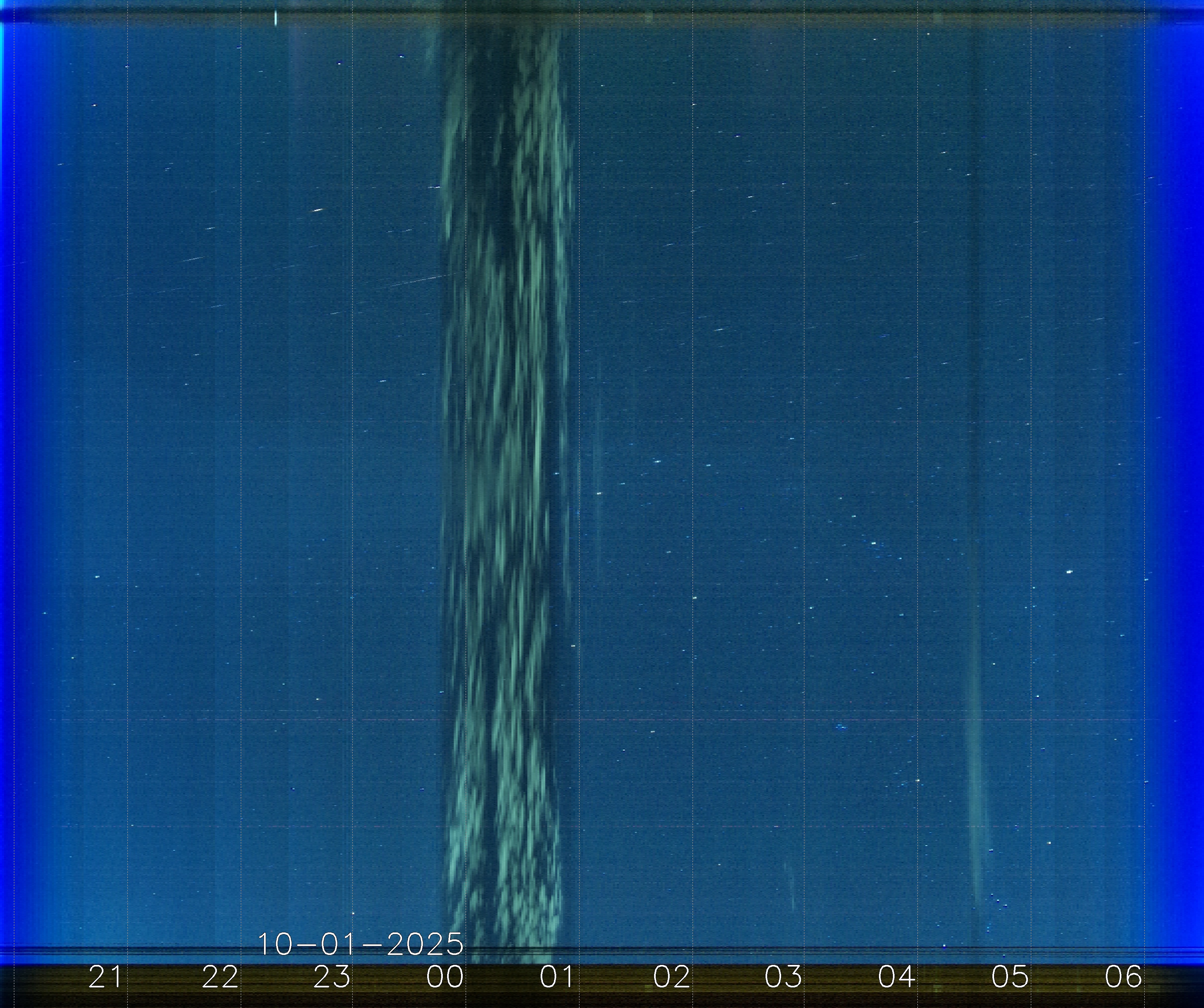Screen dimensions: 1204x1008
Task: Click the 22 hour label
Action: (220, 976)
